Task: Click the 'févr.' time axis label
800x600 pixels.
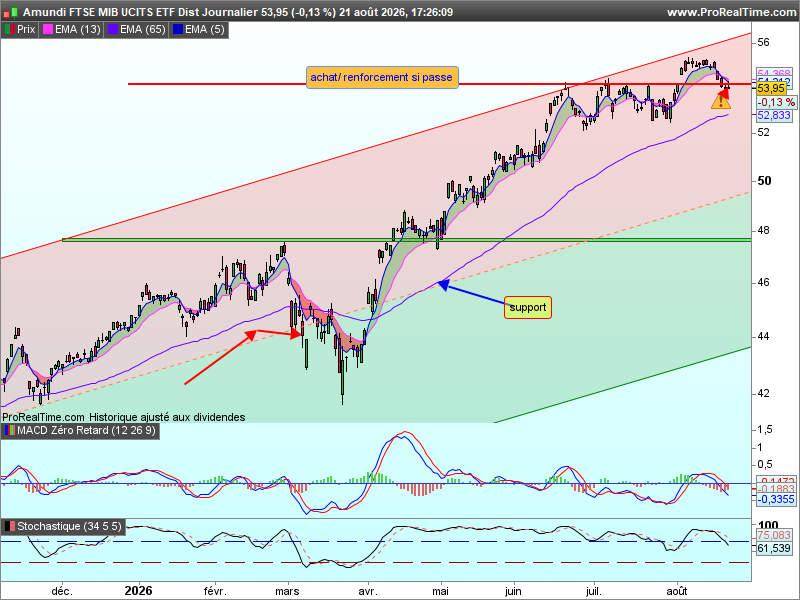Action: pyautogui.click(x=215, y=591)
